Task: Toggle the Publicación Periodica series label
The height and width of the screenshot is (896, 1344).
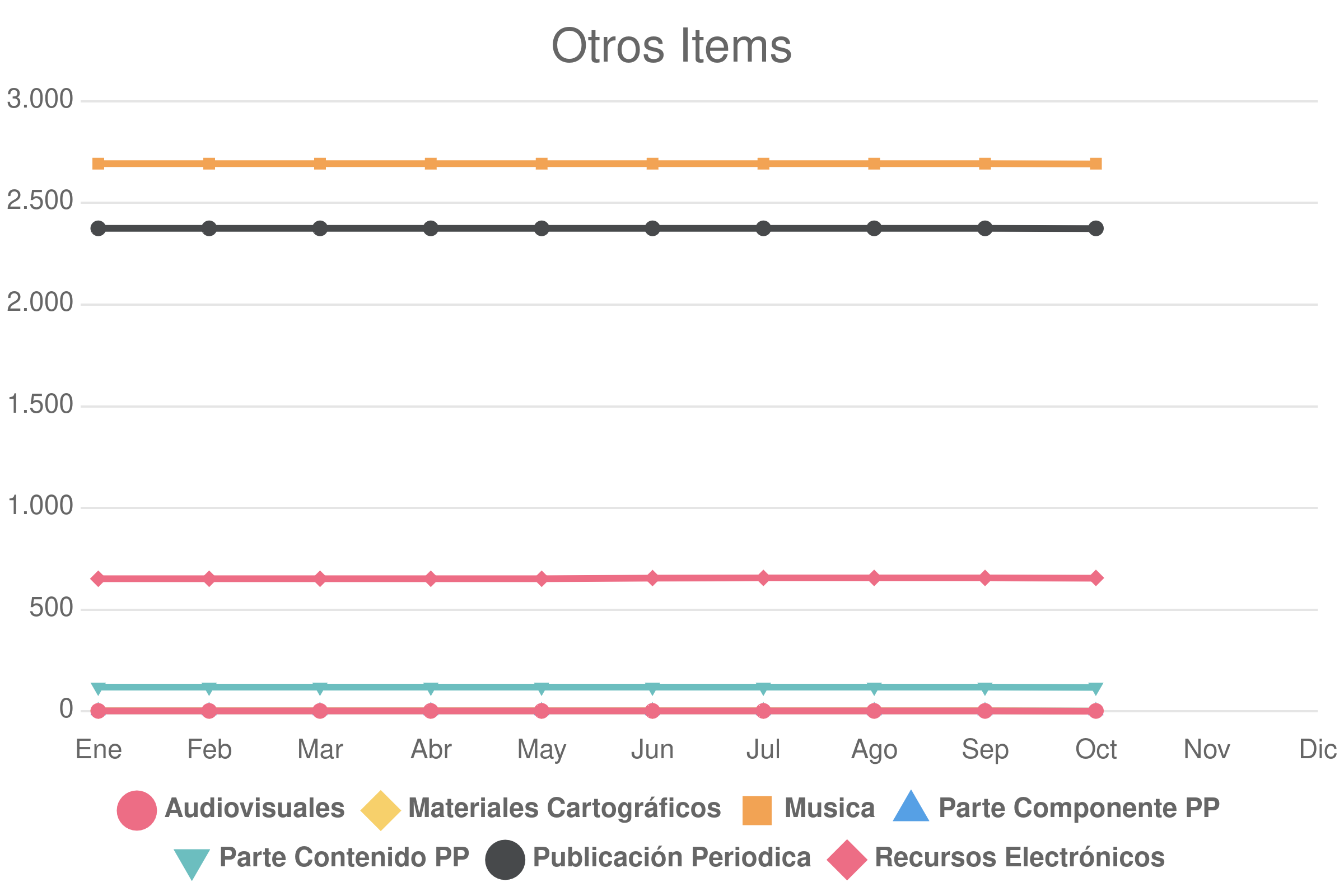Action: (x=671, y=858)
